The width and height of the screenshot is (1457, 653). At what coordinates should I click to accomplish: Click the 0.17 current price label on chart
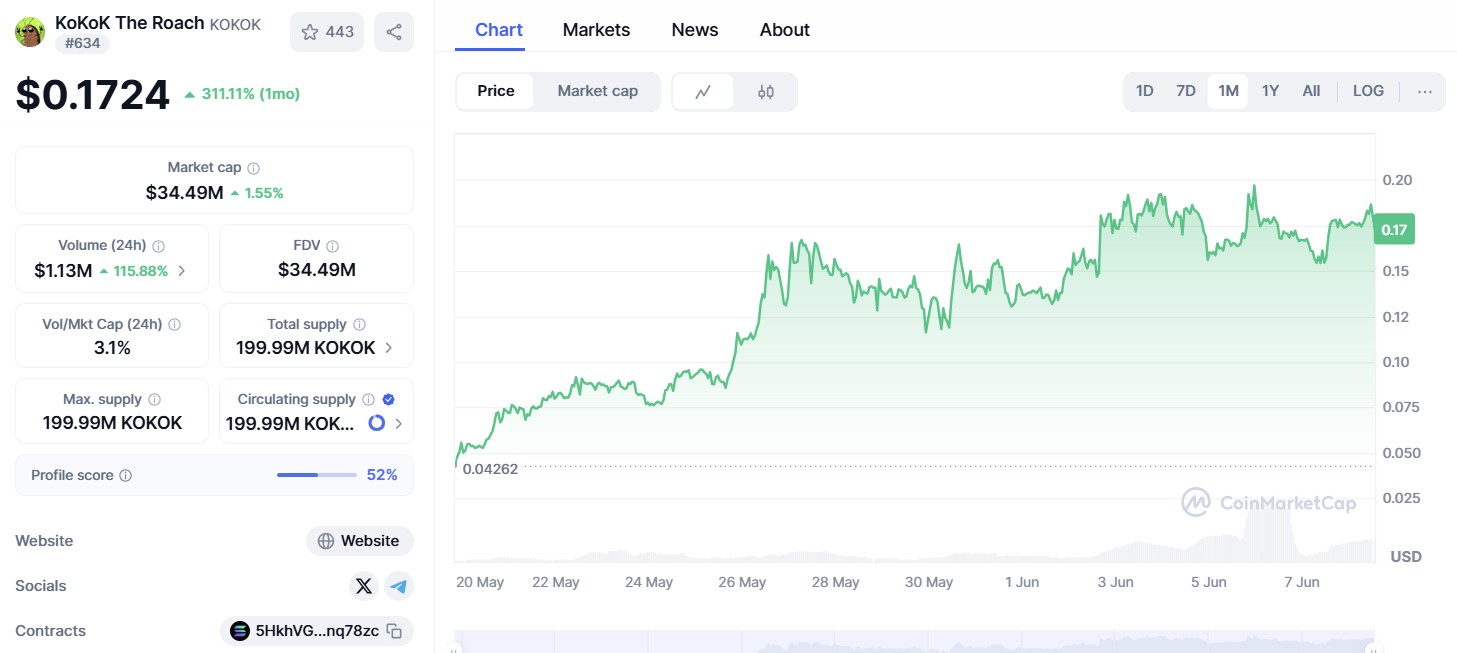[1394, 231]
